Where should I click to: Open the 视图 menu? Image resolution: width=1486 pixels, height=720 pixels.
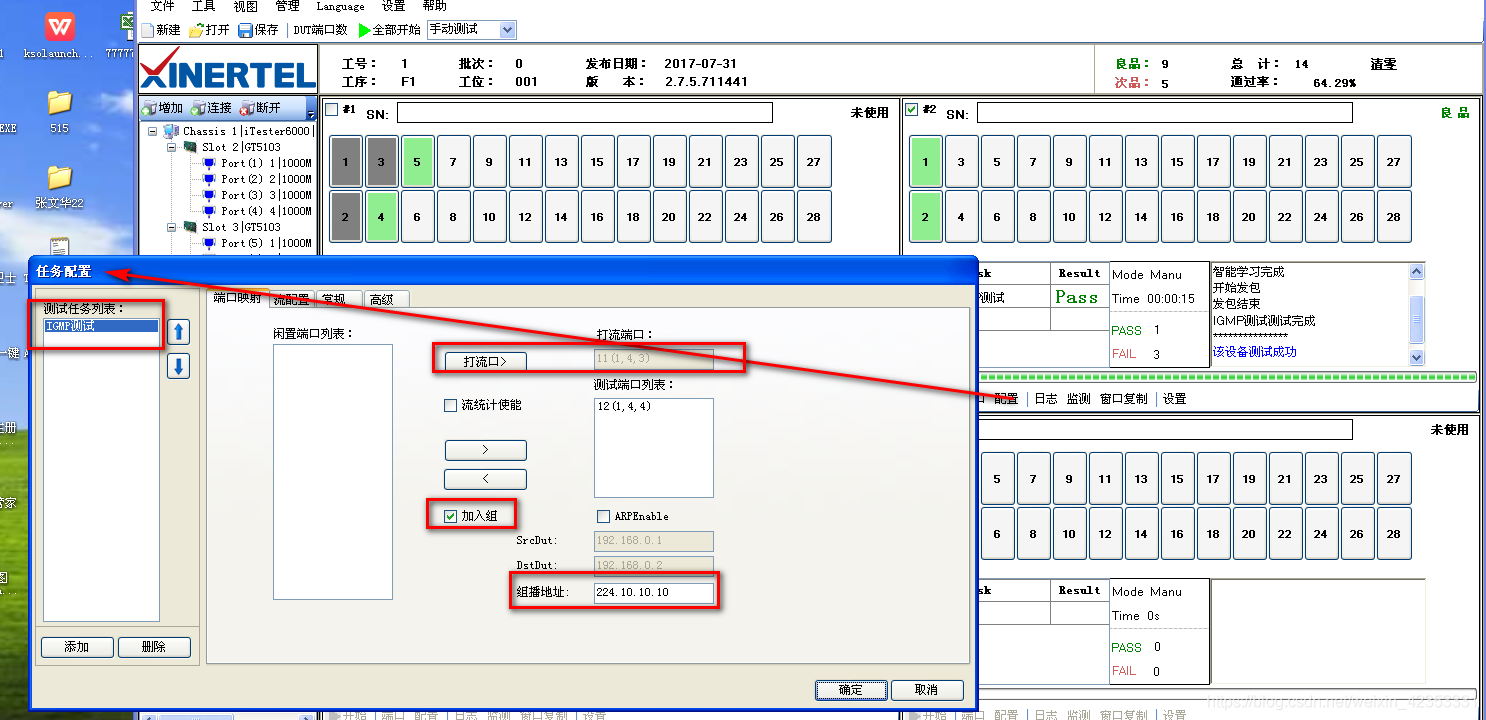245,6
